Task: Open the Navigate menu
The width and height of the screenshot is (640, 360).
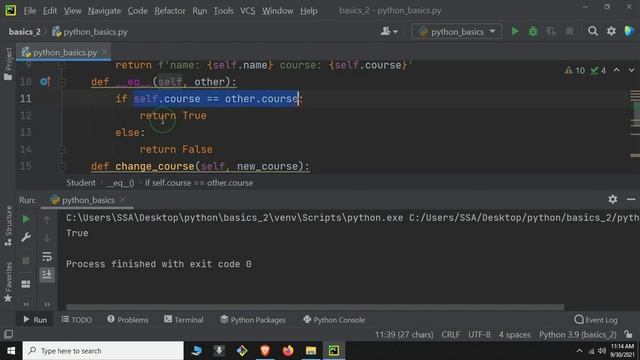Action: point(104,11)
